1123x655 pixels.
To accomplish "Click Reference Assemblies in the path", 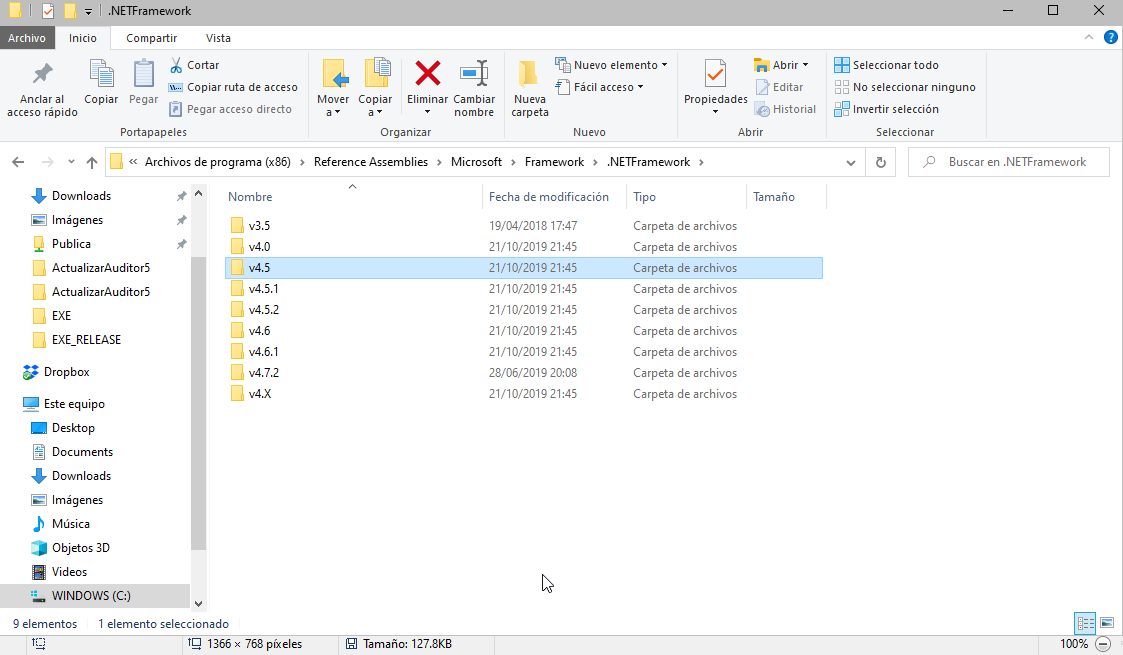I will tap(371, 162).
